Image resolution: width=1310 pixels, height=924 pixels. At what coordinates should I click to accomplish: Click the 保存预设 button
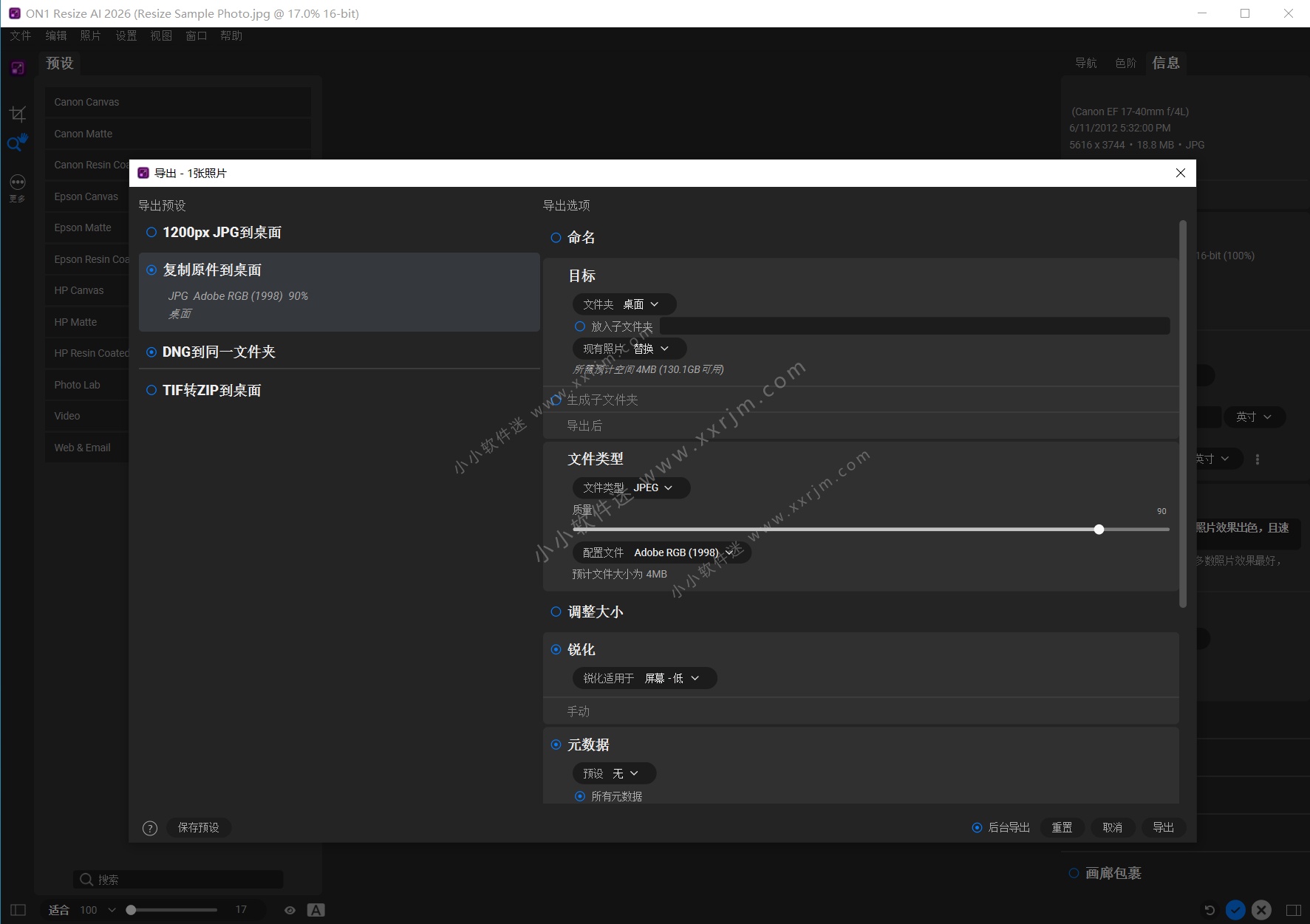[199, 827]
